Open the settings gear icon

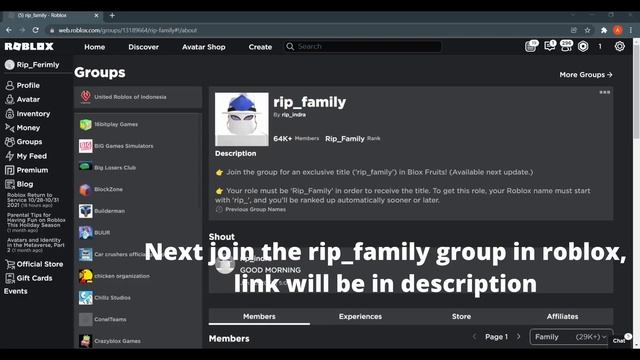pyautogui.click(x=620, y=47)
